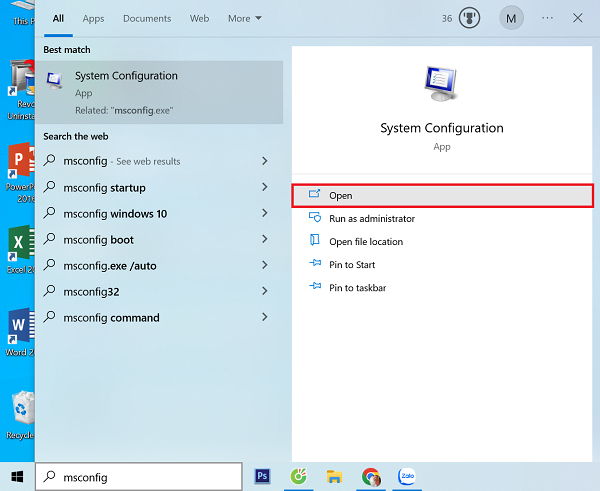Open Photoshop from the taskbar
The height and width of the screenshot is (491, 600).
coord(264,477)
